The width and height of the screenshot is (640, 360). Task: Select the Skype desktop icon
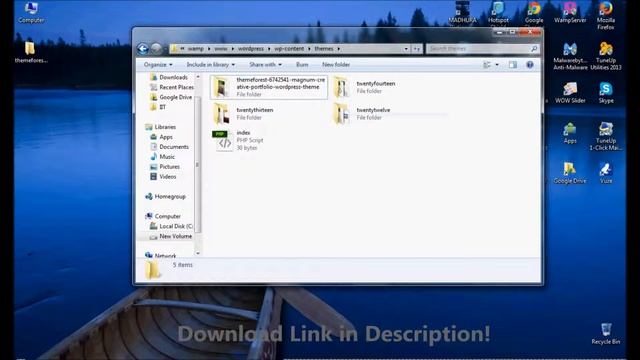606,93
